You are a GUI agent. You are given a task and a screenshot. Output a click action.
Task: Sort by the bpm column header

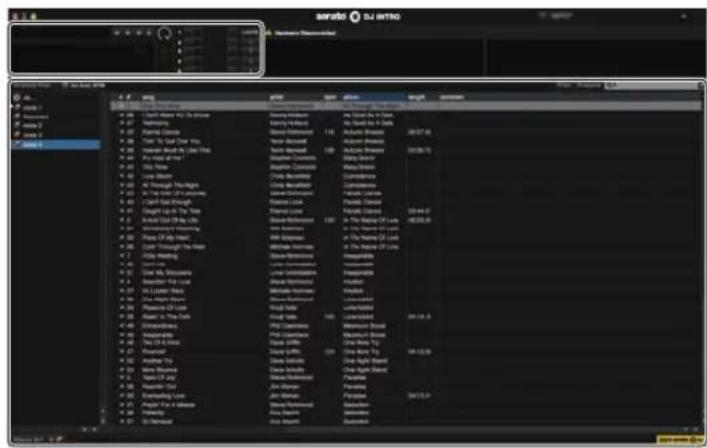(330, 97)
